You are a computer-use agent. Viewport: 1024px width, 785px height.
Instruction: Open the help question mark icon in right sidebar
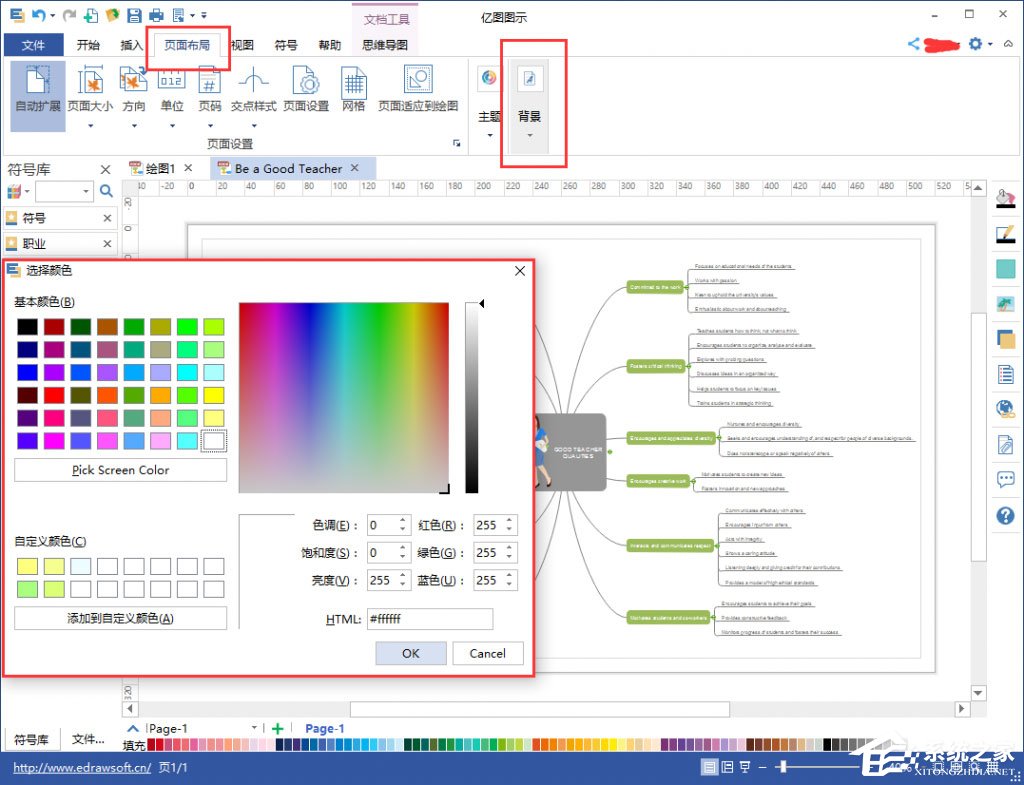(x=1005, y=516)
